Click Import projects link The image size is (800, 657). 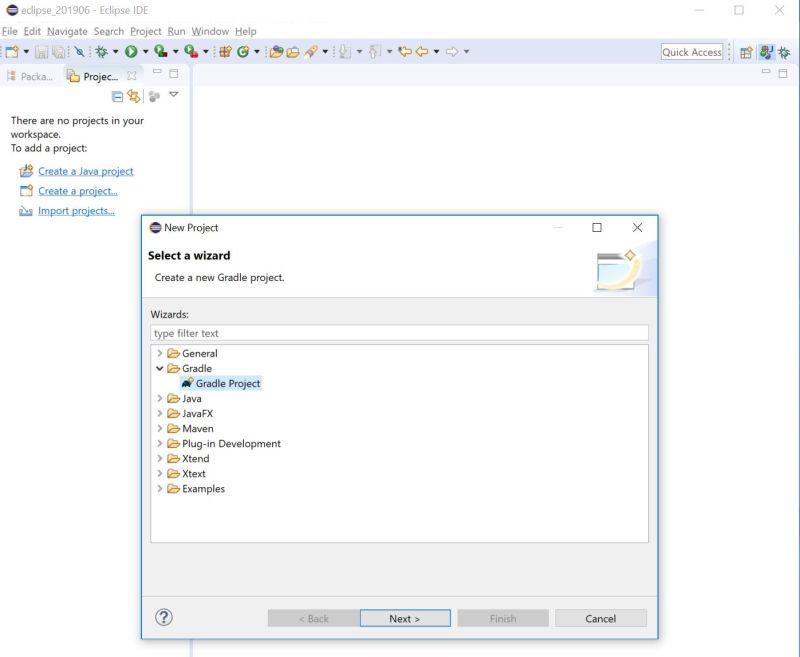(76, 211)
